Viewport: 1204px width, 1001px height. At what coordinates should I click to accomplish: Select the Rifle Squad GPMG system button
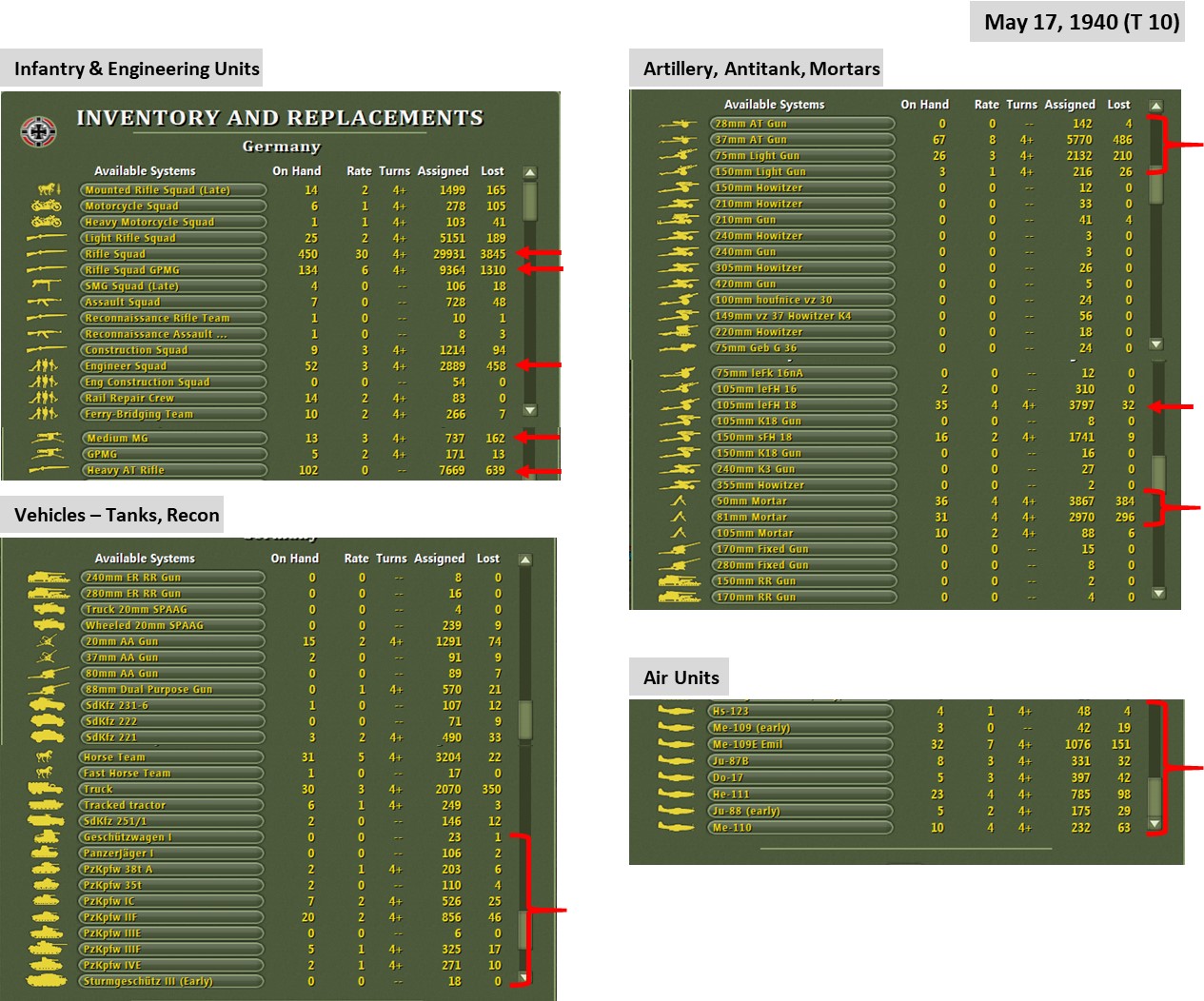[172, 270]
